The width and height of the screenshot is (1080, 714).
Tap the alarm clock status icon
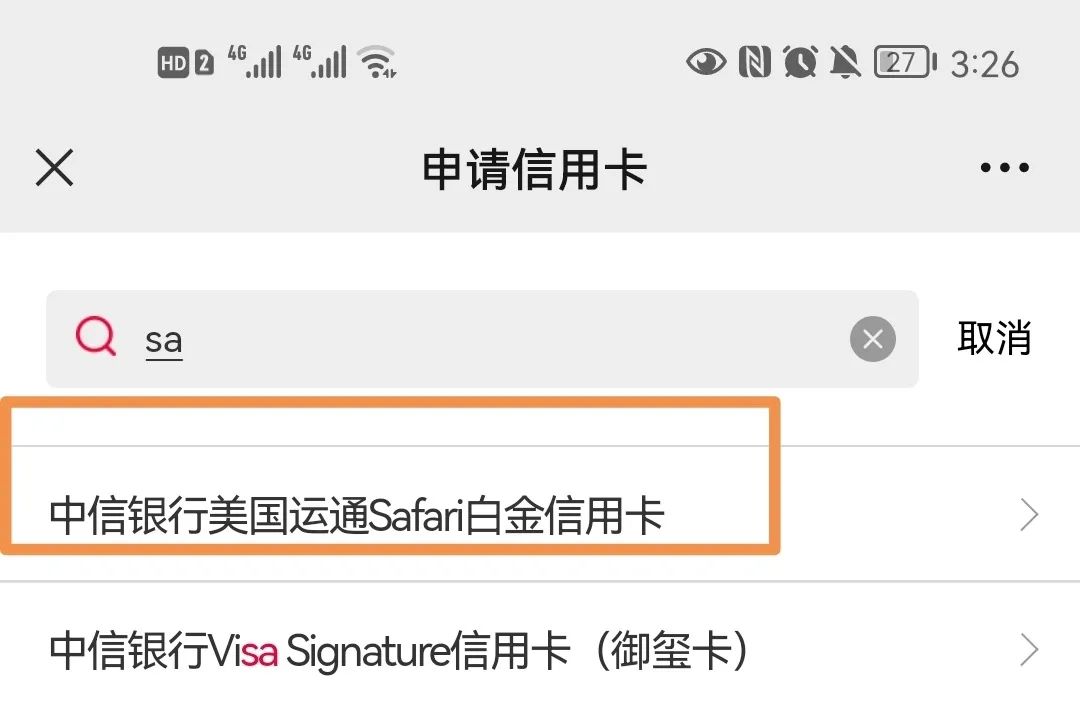800,62
